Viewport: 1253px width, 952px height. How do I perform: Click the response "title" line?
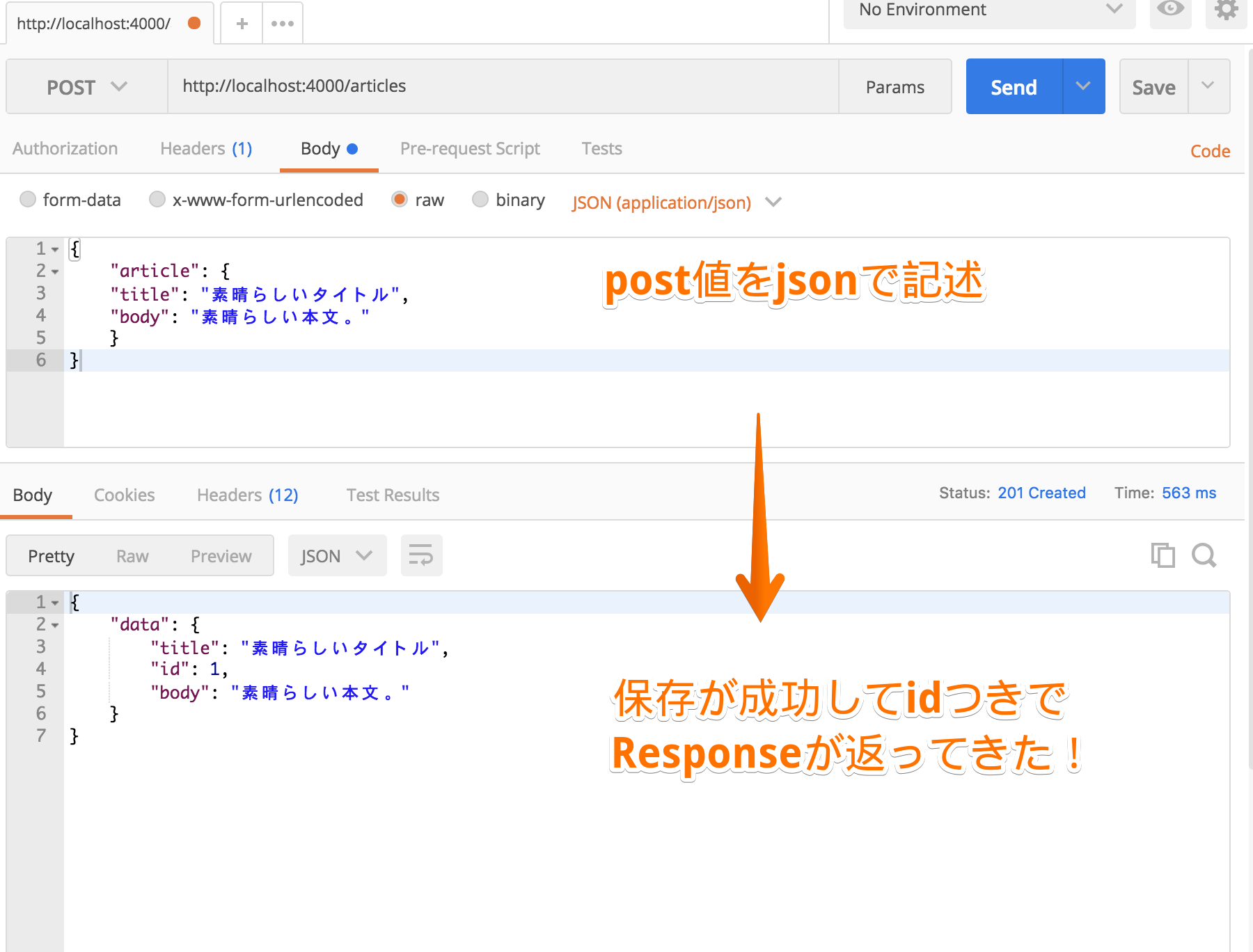299,648
